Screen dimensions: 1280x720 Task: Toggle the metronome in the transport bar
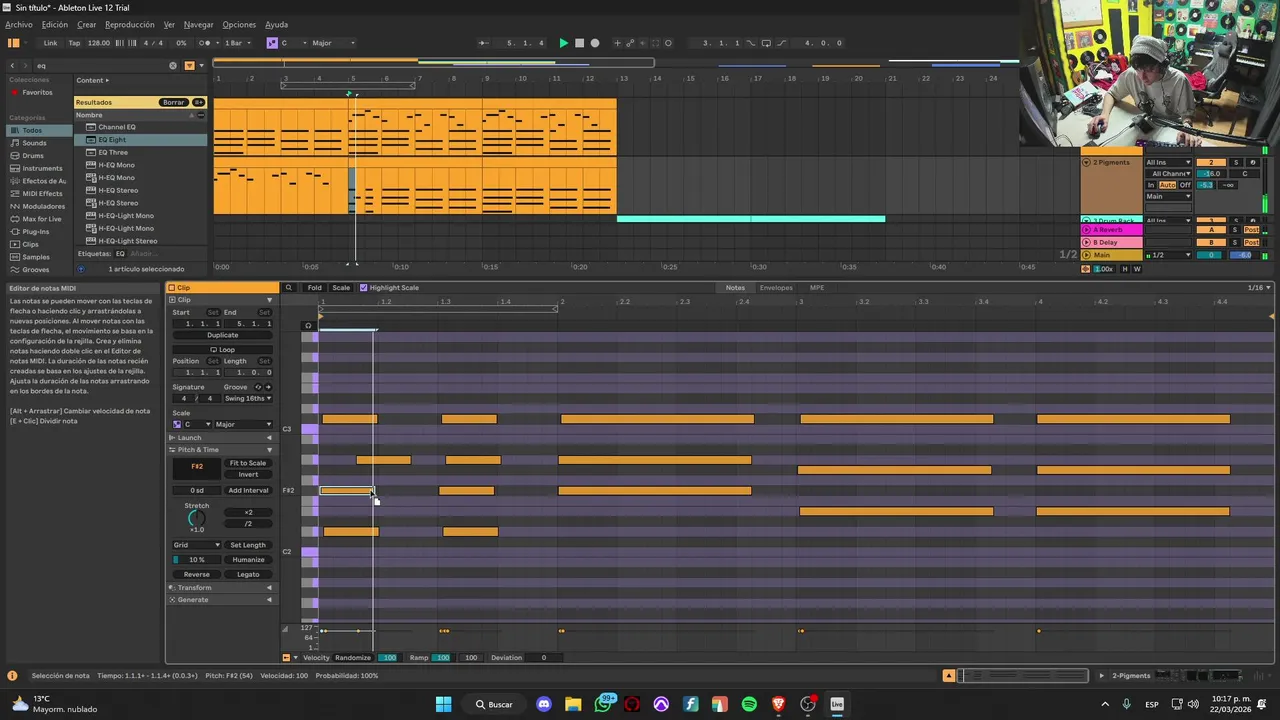point(207,43)
